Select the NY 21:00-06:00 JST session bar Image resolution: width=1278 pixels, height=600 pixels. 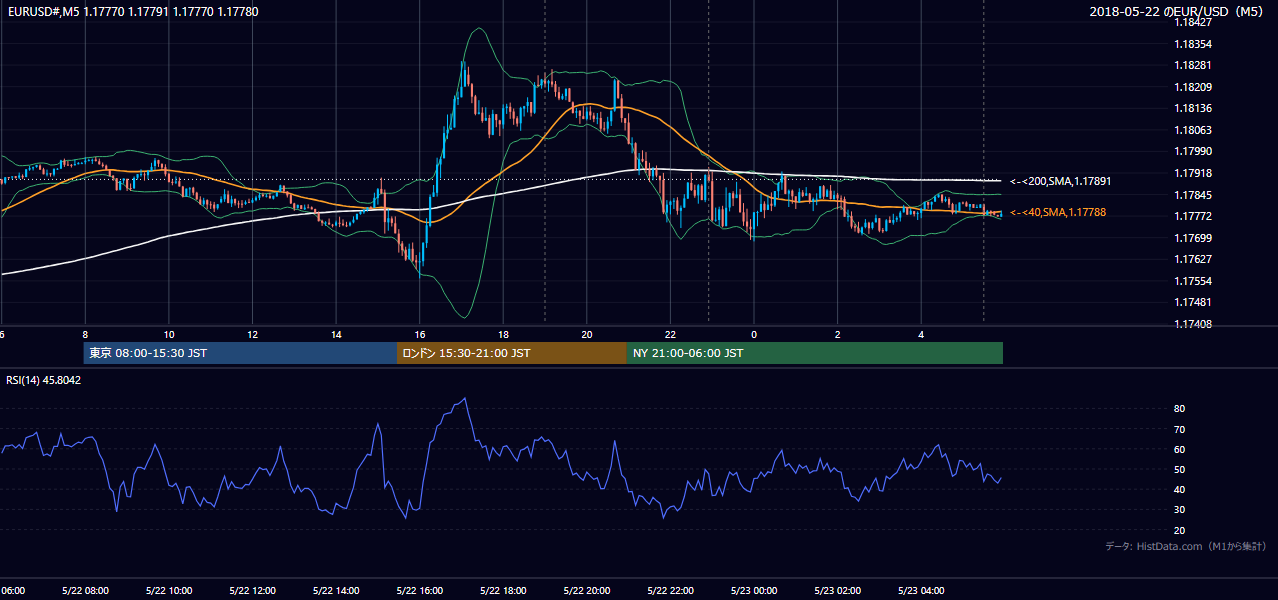[815, 353]
